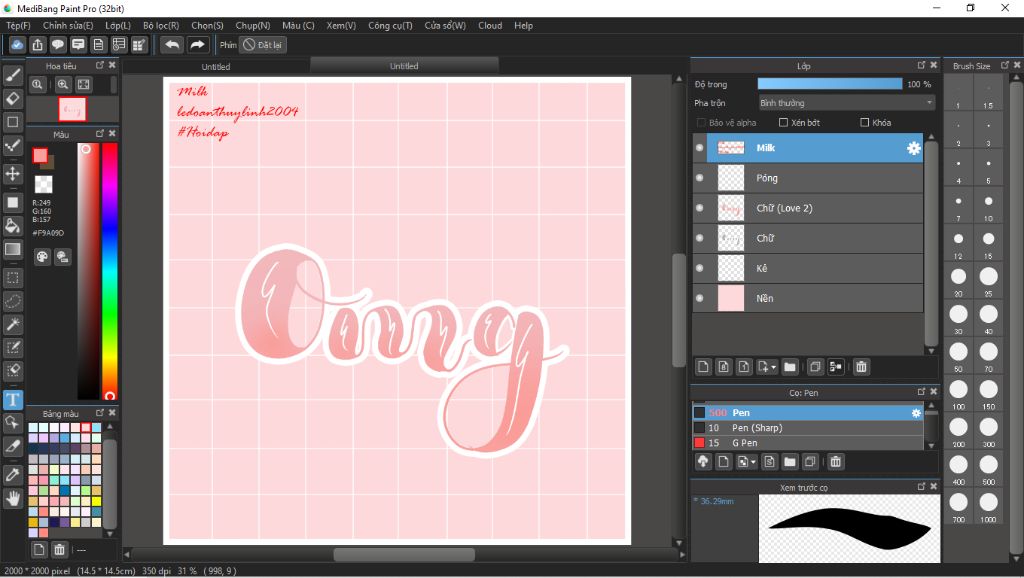The height and width of the screenshot is (578, 1024).
Task: Click the navigator canvas thumbnail
Action: [72, 109]
